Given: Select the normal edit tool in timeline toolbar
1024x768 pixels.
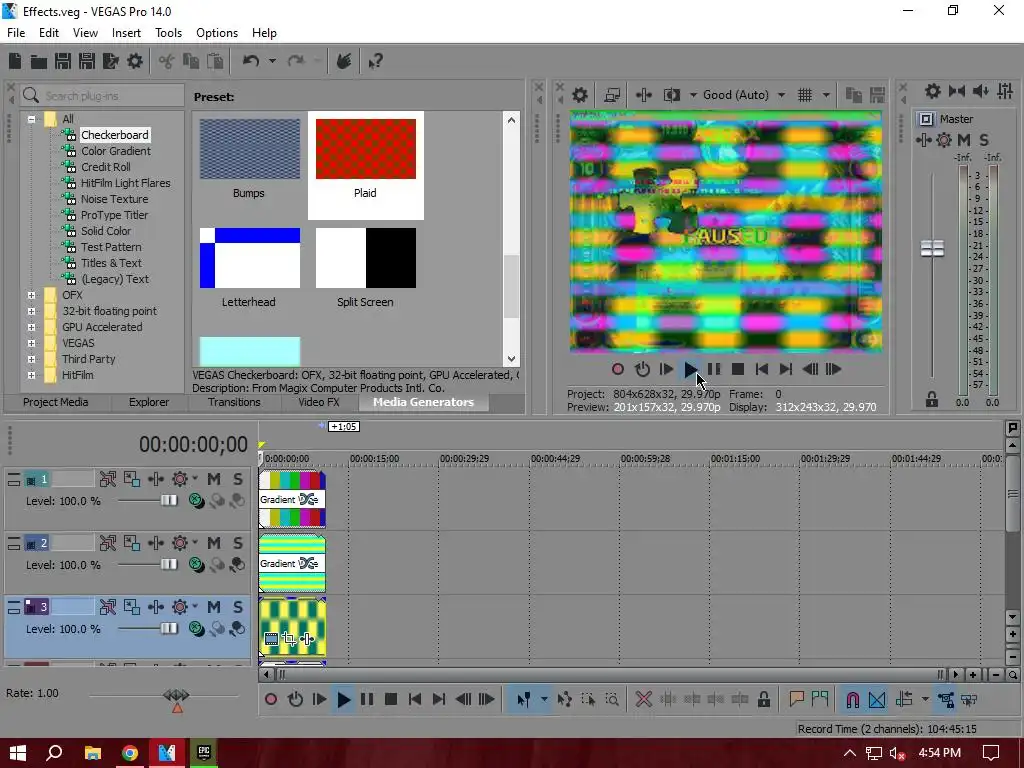Looking at the screenshot, I should tap(524, 700).
